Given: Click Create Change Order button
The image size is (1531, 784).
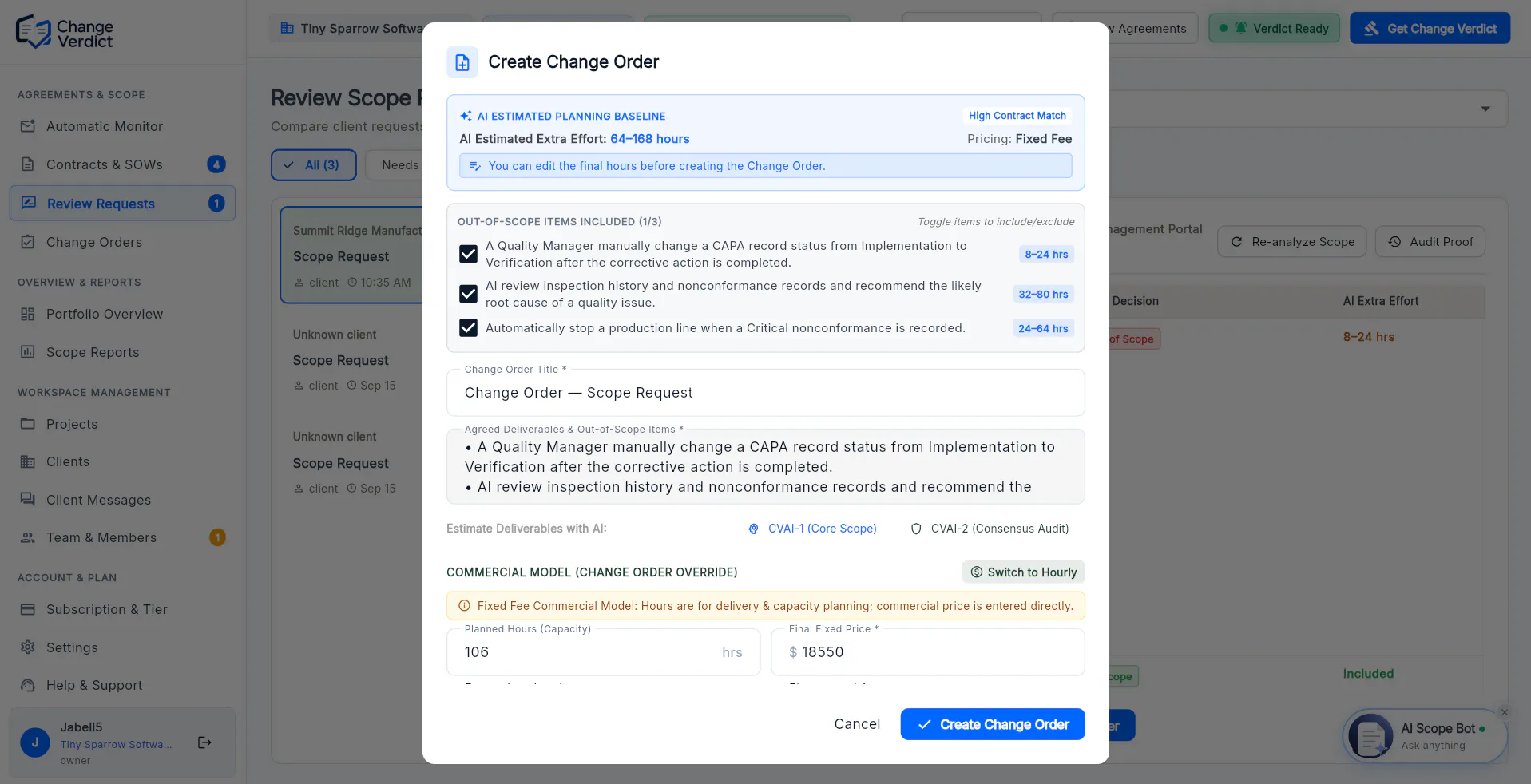Looking at the screenshot, I should pos(993,724).
